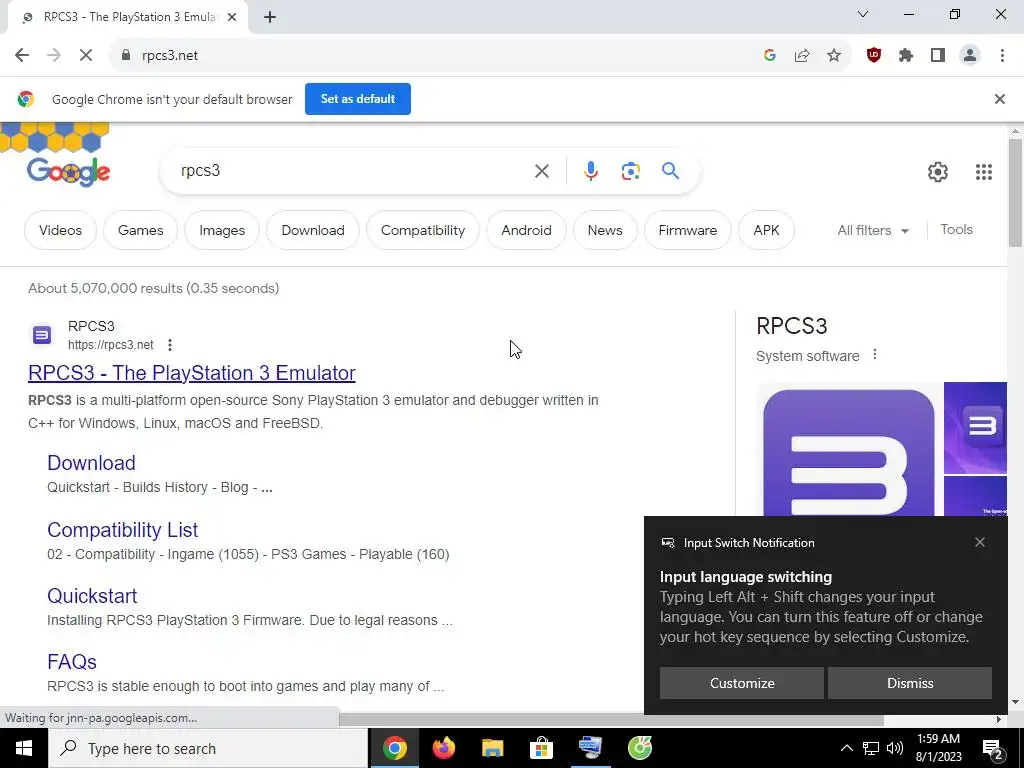Clear the search box text

(x=541, y=171)
